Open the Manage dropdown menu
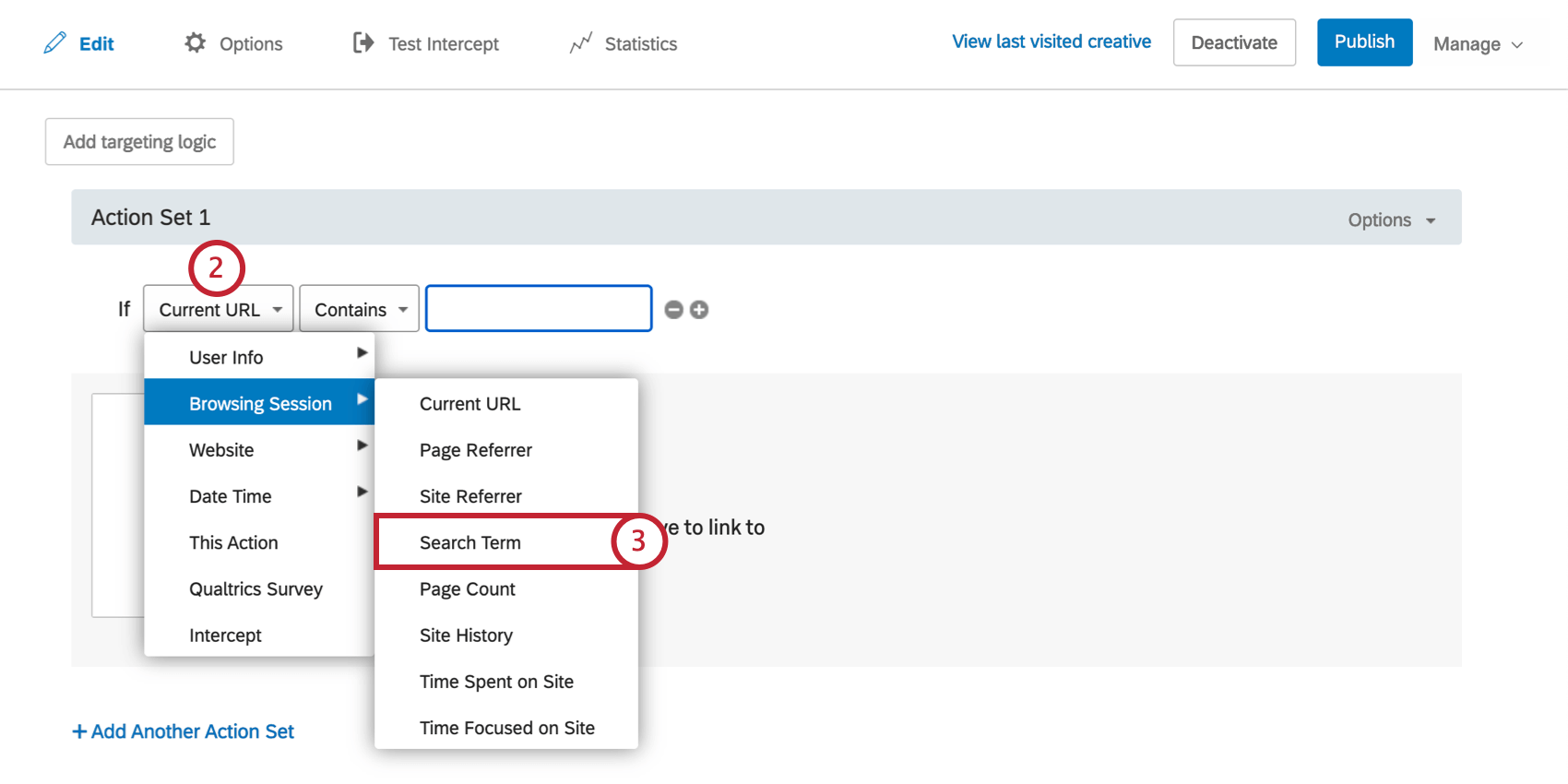Screen dimensions: 1568x784 1477,44
